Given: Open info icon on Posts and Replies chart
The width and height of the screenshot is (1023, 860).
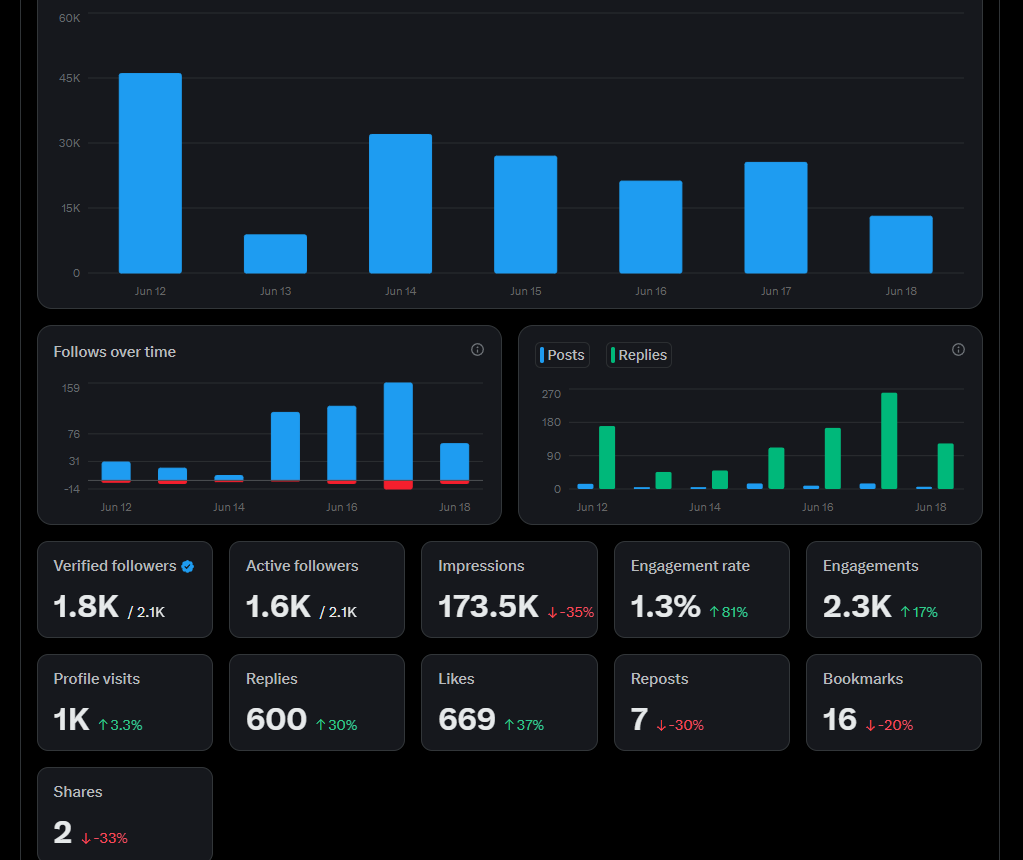Looking at the screenshot, I should click(958, 350).
